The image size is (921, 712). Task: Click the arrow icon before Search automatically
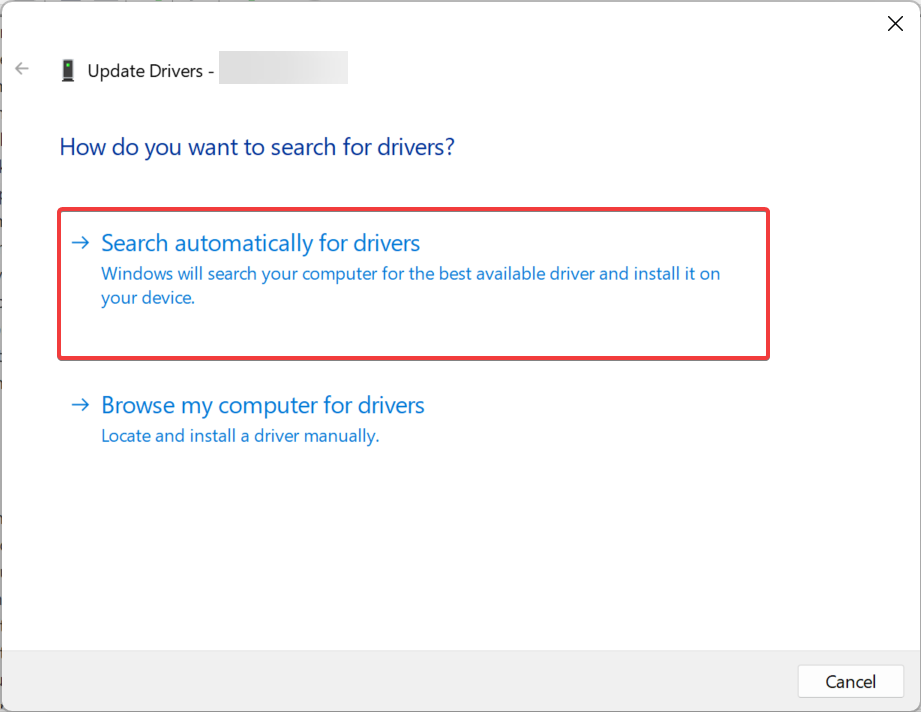[x=80, y=243]
